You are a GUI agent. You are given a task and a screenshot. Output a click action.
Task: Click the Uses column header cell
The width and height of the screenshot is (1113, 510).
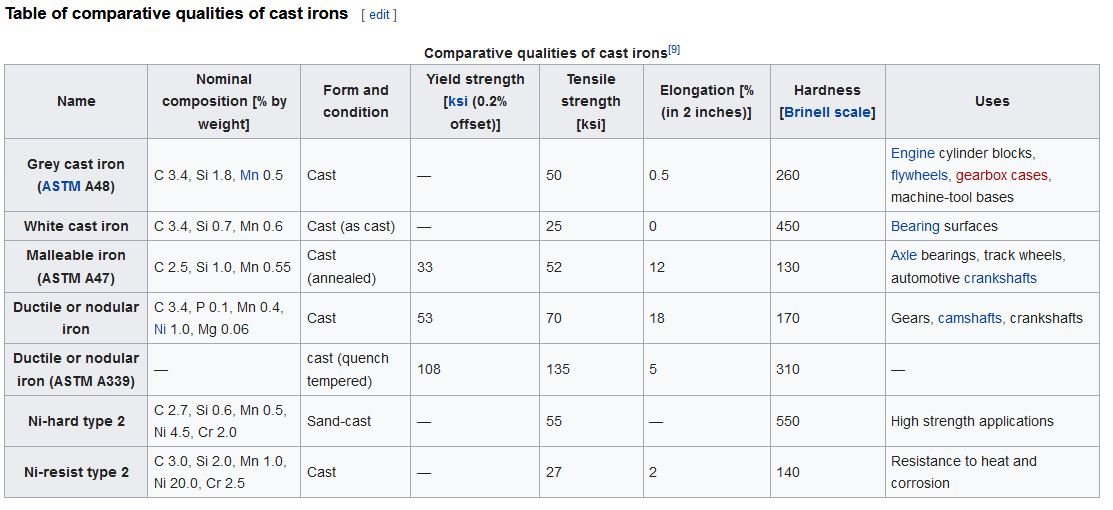(991, 101)
